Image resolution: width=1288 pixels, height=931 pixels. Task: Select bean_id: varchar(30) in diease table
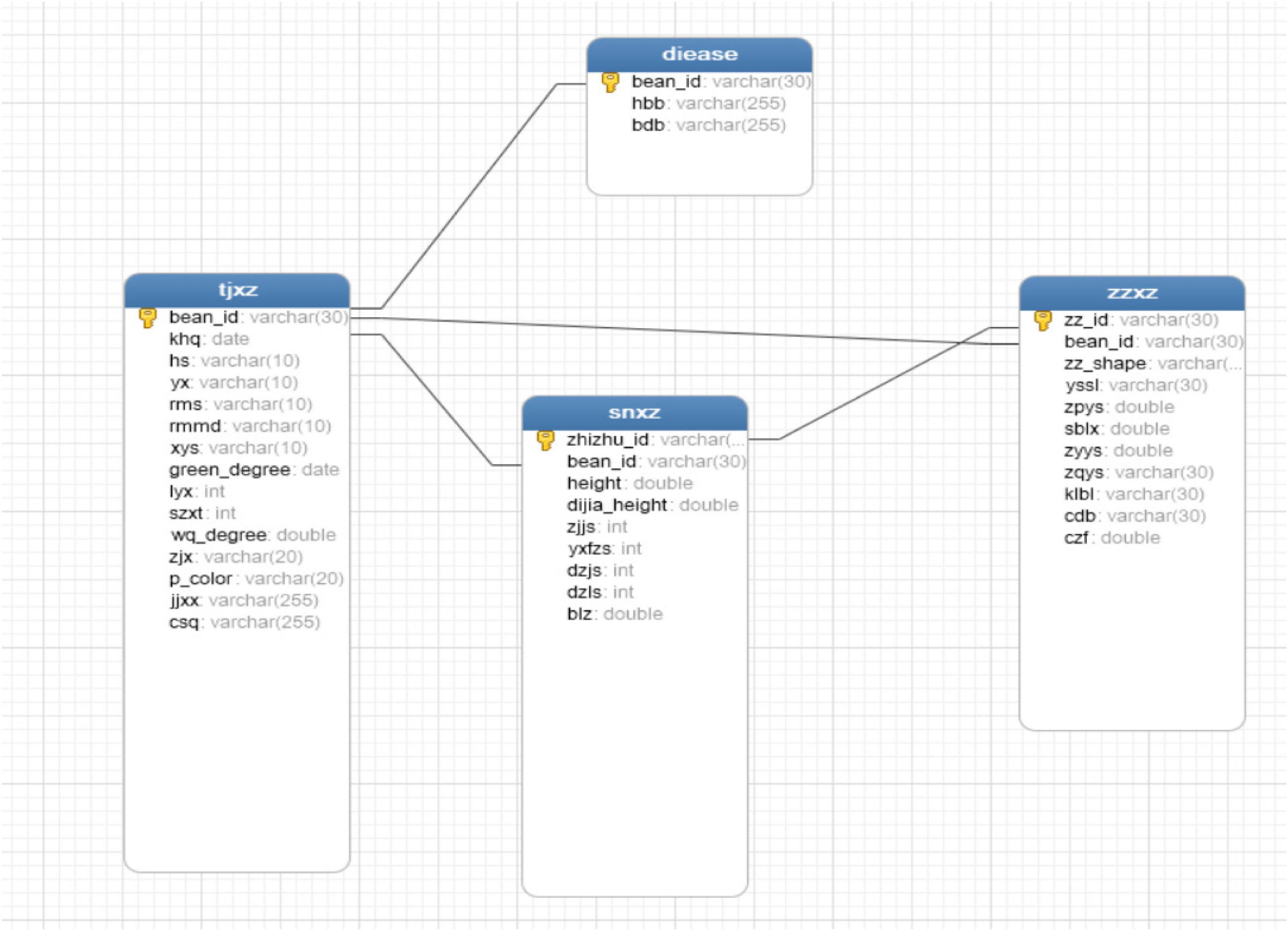[721, 82]
